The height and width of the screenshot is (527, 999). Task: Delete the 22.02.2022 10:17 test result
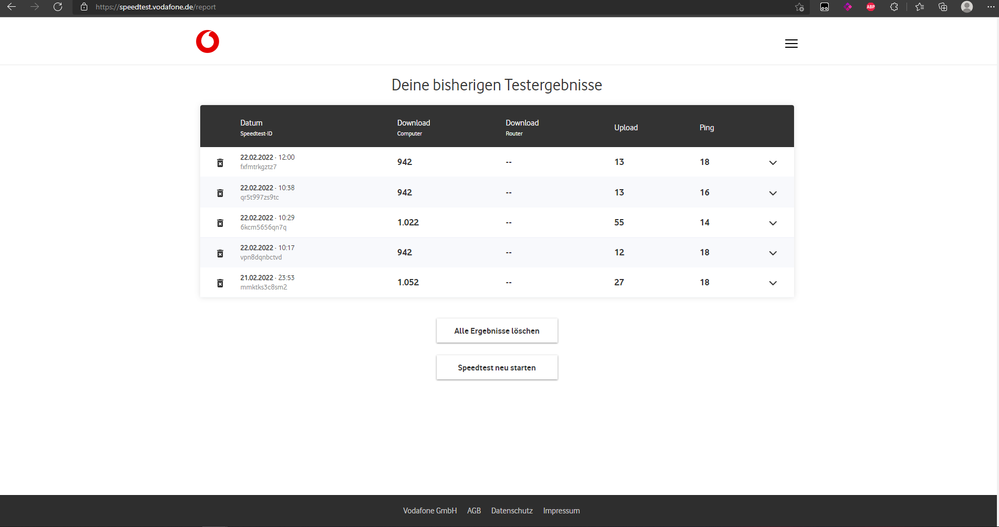coord(220,253)
